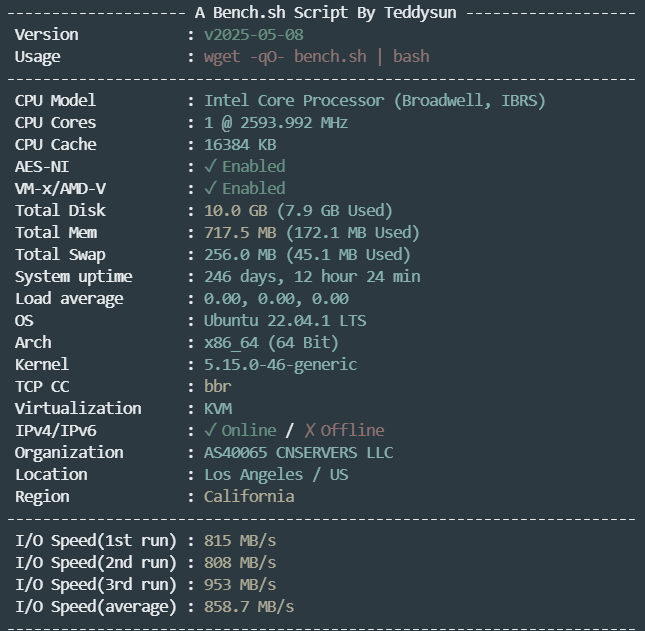Click the IPv4 Online checkmark
This screenshot has height=631, width=645.
click(x=210, y=430)
